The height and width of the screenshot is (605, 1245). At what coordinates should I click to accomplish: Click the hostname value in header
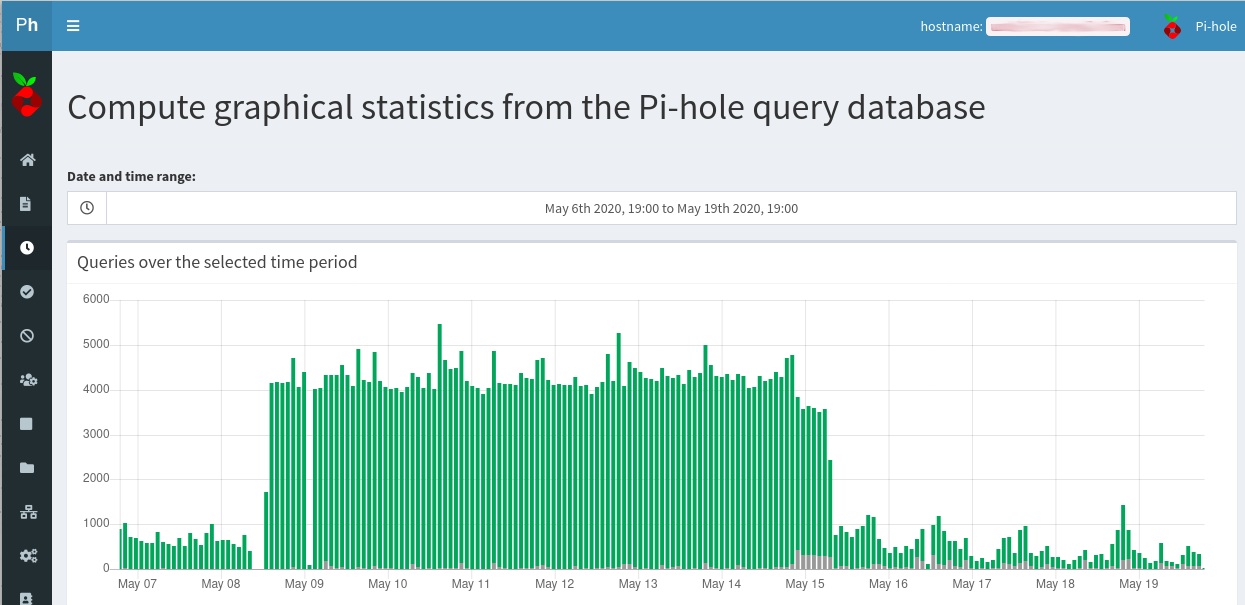[1057, 27]
